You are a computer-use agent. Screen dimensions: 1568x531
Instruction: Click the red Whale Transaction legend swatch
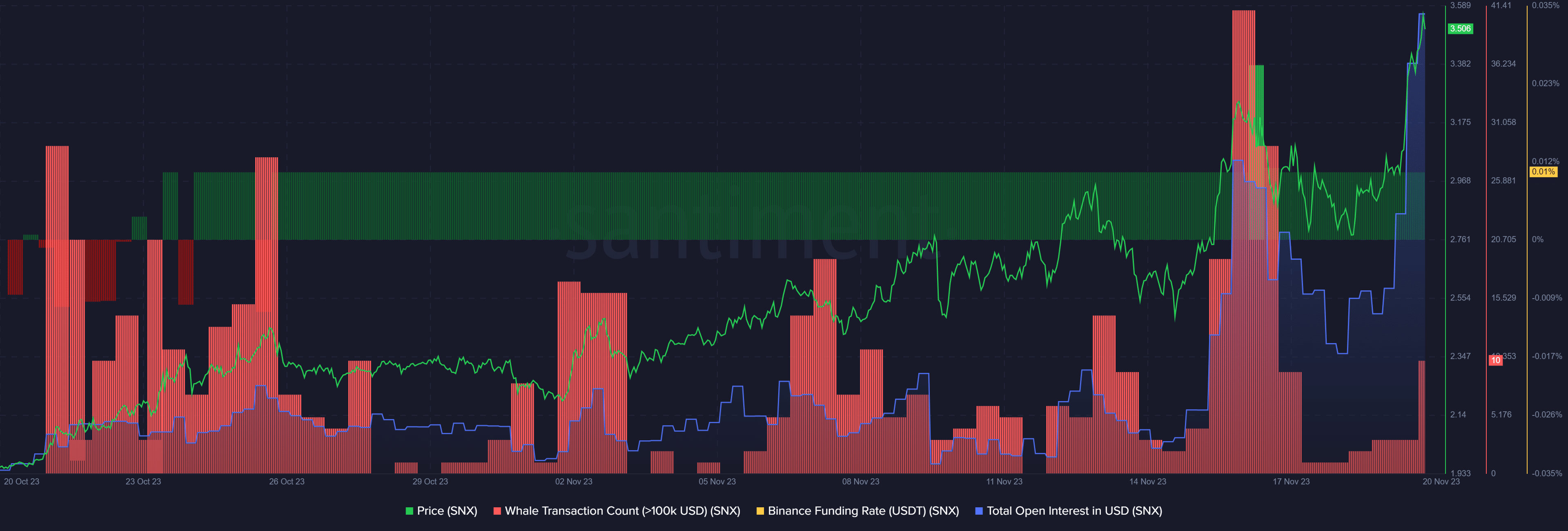[497, 511]
